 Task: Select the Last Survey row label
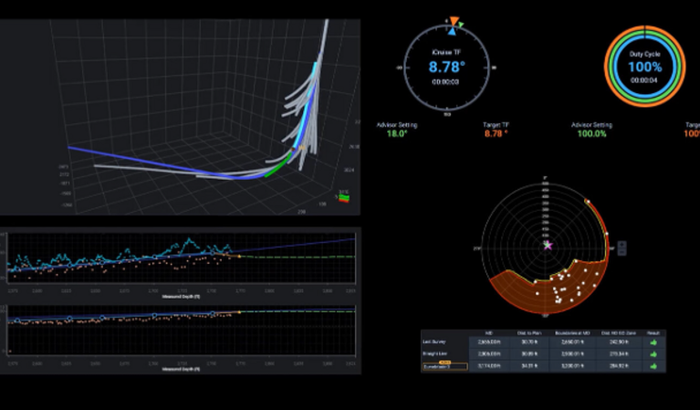(438, 342)
